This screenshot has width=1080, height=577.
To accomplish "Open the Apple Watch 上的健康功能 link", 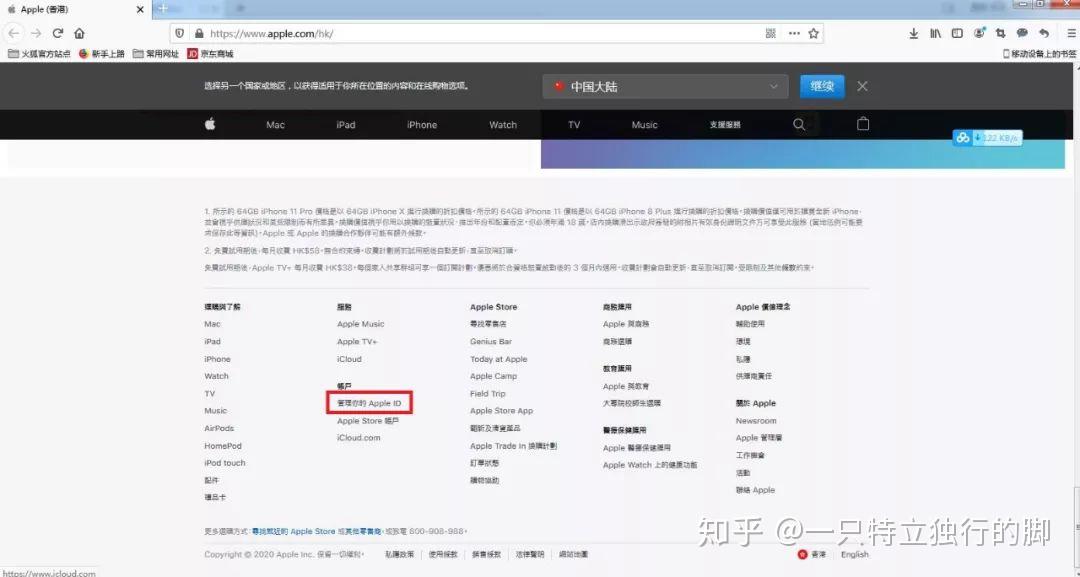I will coord(650,465).
